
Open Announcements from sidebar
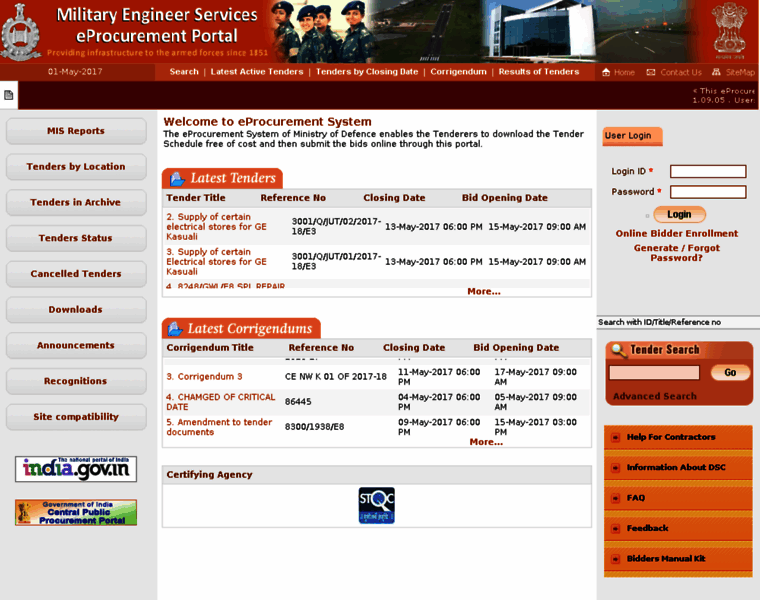76,346
